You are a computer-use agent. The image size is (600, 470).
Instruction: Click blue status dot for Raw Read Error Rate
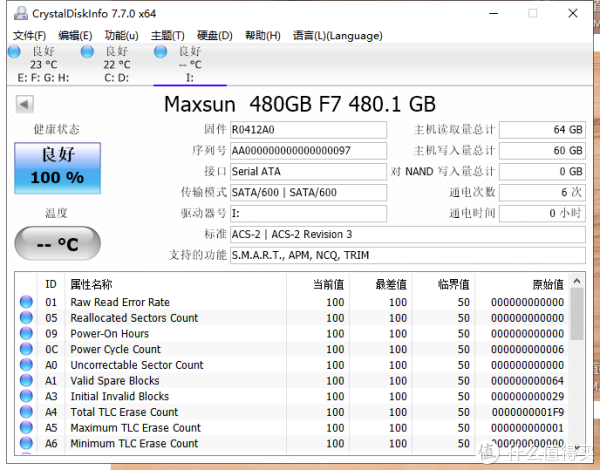click(x=26, y=302)
